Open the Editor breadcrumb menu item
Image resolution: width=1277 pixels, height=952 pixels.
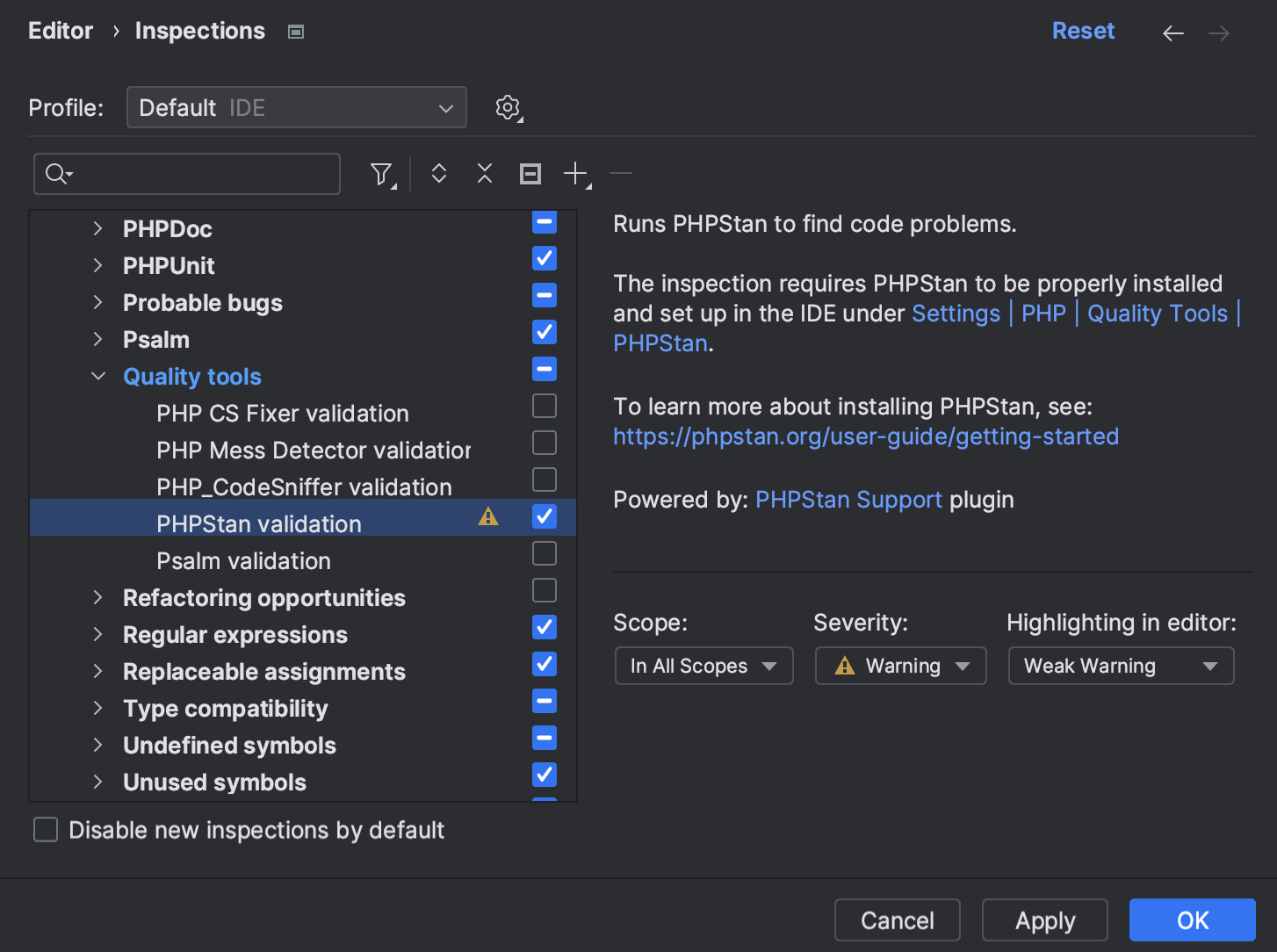click(61, 31)
